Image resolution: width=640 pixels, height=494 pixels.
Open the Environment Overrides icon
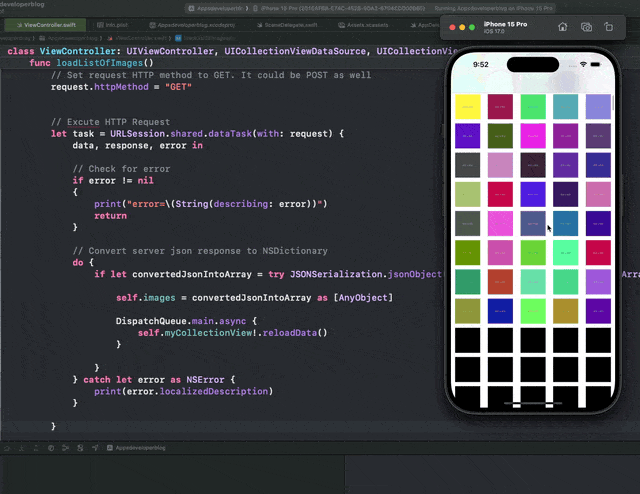pyautogui.click(x=80, y=448)
